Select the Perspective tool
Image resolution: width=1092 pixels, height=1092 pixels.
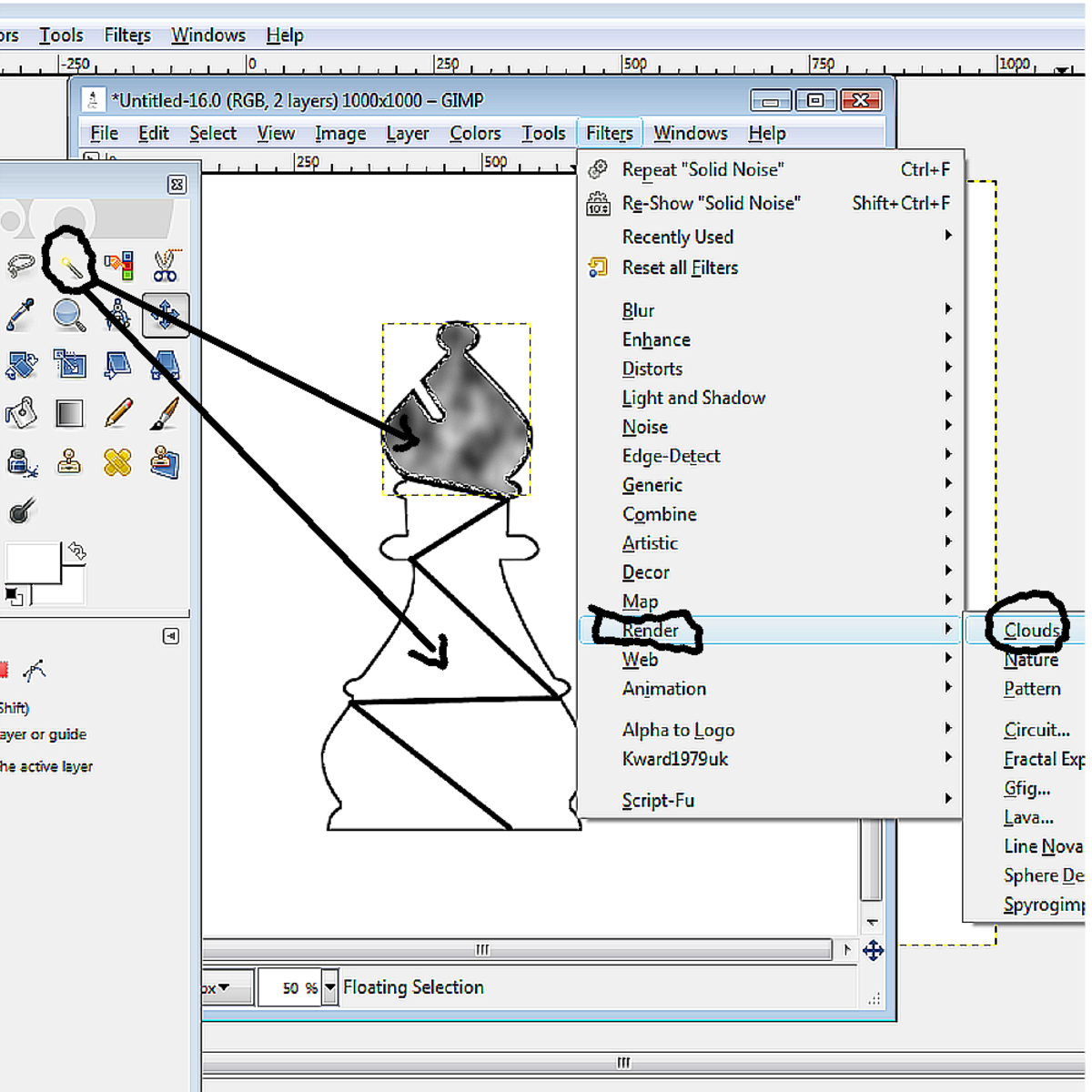[166, 365]
